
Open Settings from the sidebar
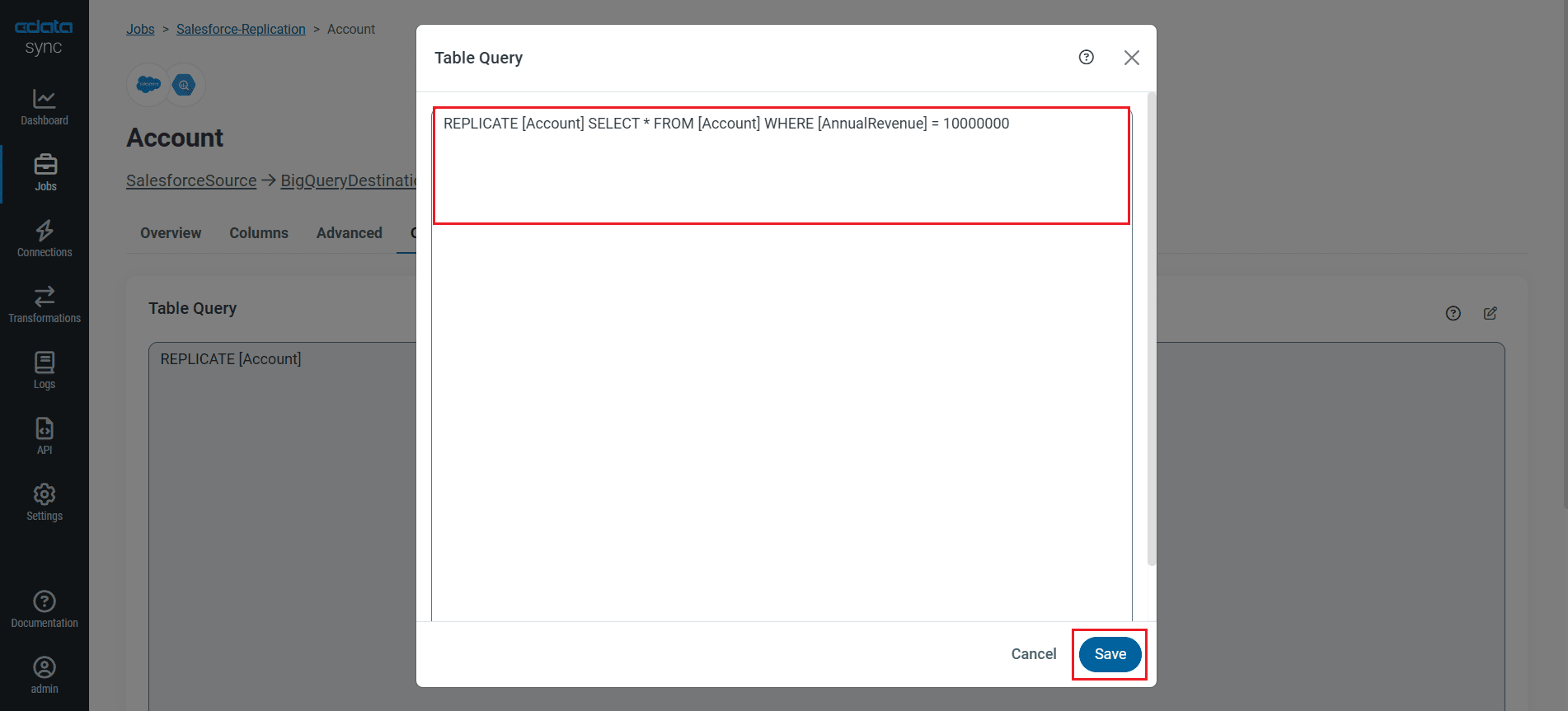click(45, 503)
